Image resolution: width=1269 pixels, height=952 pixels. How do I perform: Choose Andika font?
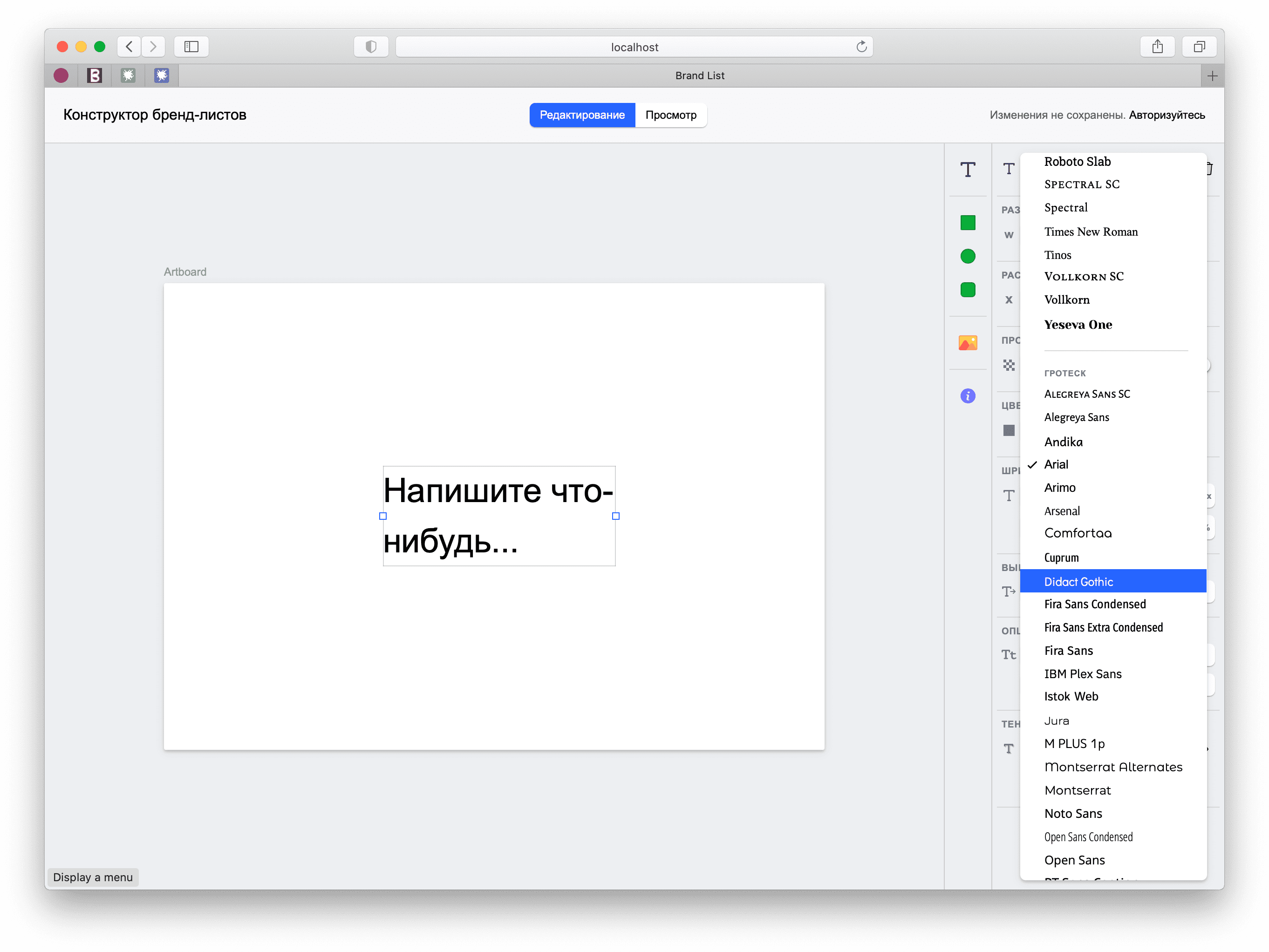1113,442
